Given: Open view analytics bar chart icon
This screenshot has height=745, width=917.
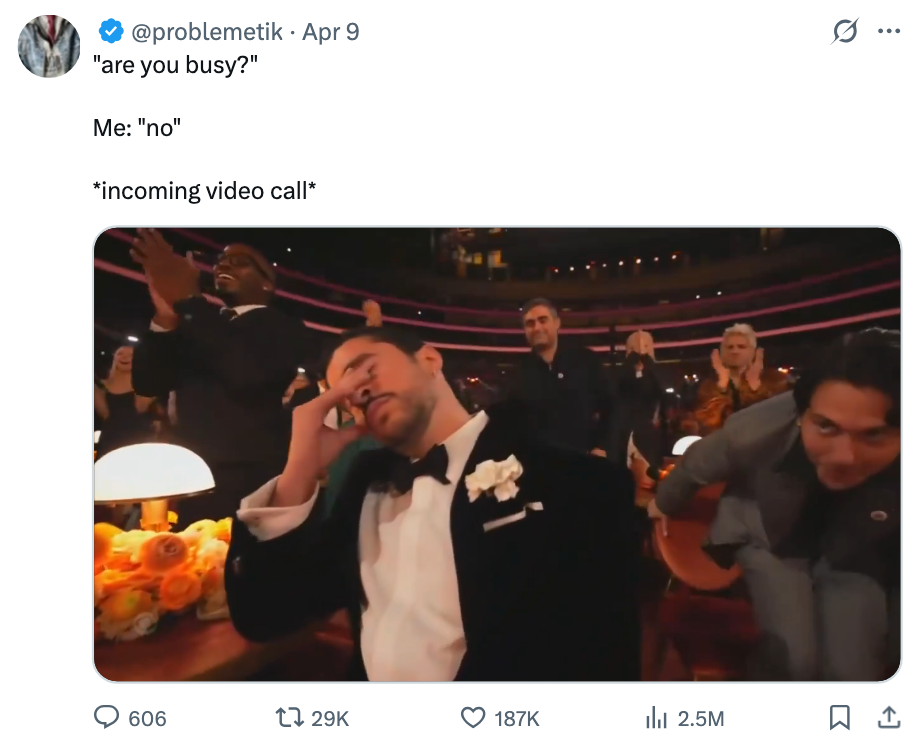Looking at the screenshot, I should point(656,717).
